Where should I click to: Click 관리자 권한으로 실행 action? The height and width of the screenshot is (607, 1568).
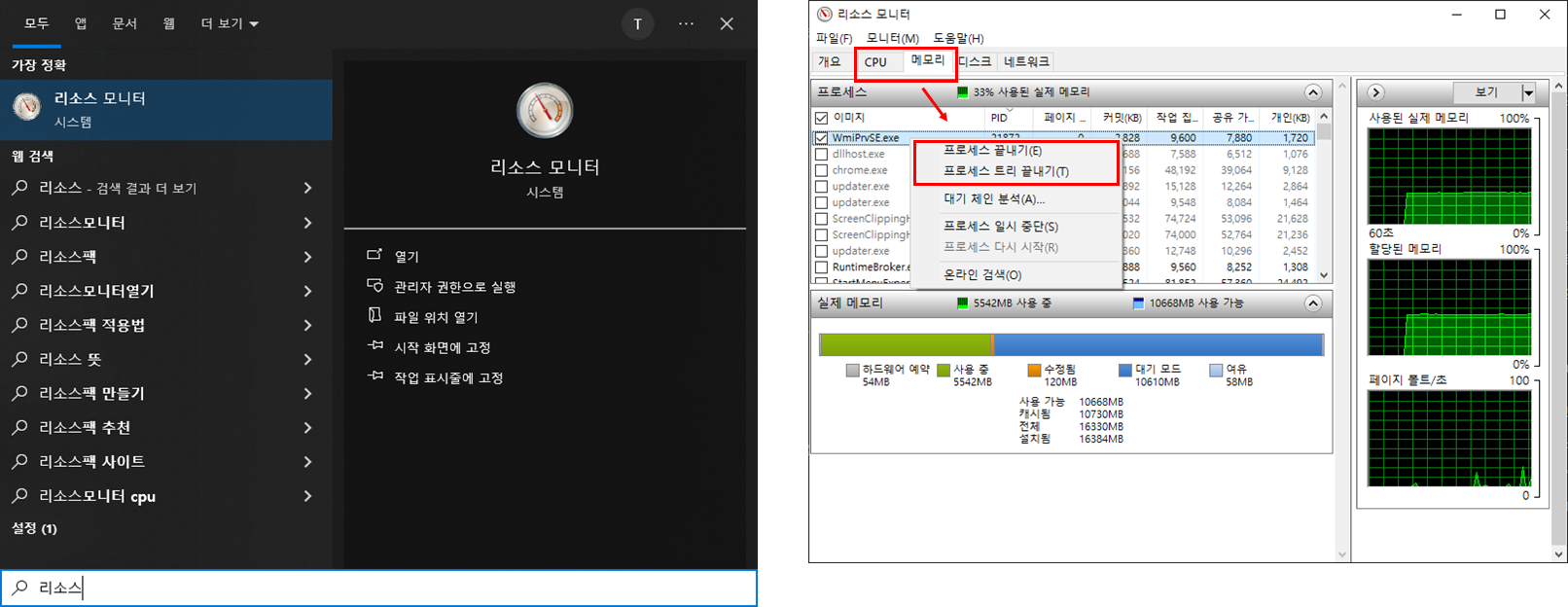point(454,287)
